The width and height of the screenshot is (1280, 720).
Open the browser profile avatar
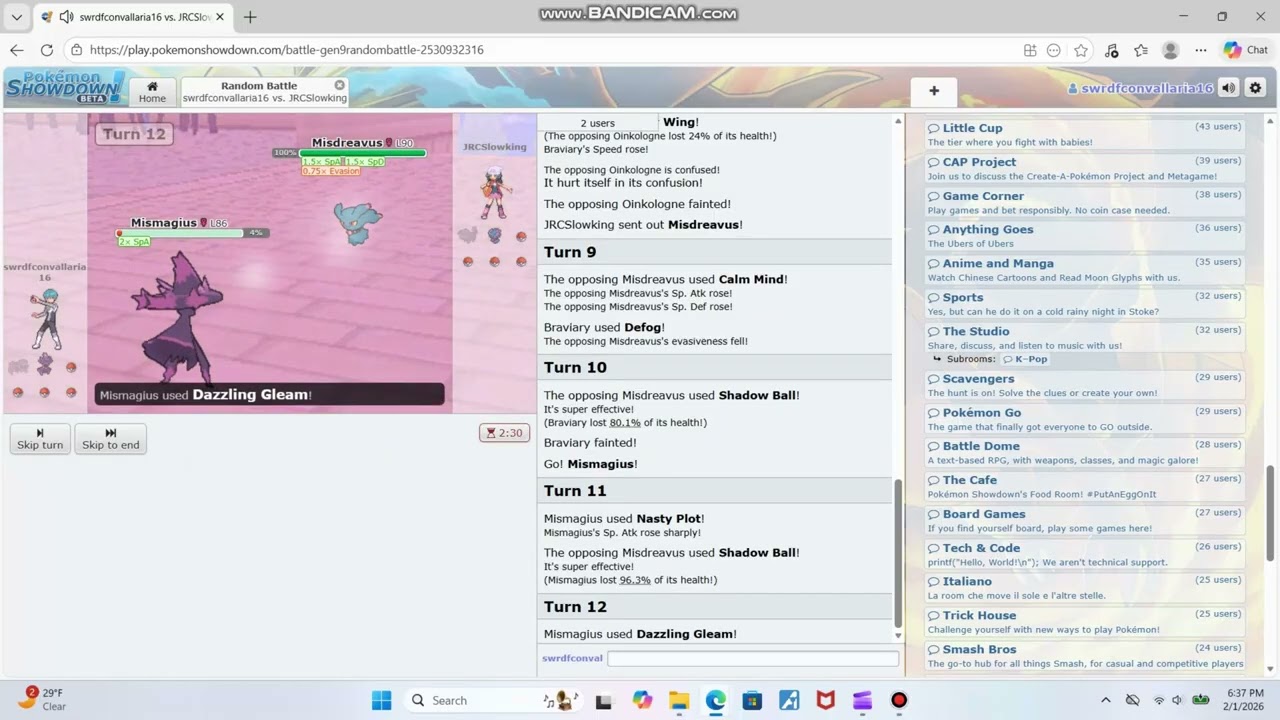coord(1171,50)
